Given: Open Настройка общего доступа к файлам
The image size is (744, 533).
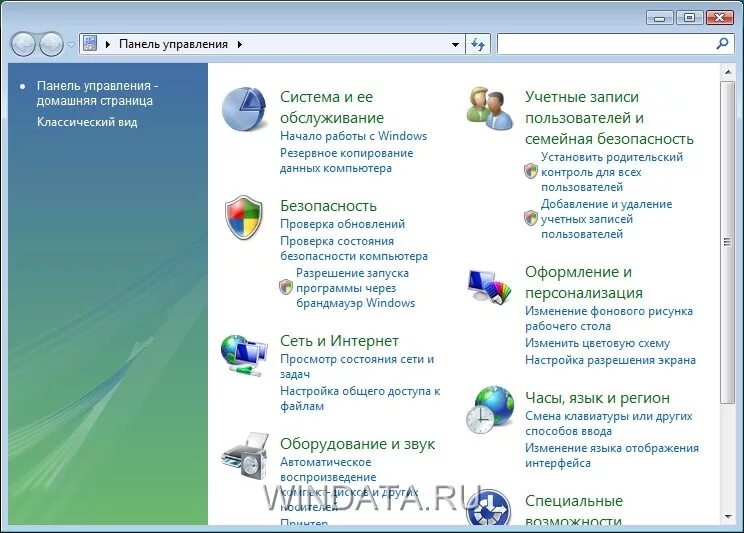Looking at the screenshot, I should click(360, 398).
